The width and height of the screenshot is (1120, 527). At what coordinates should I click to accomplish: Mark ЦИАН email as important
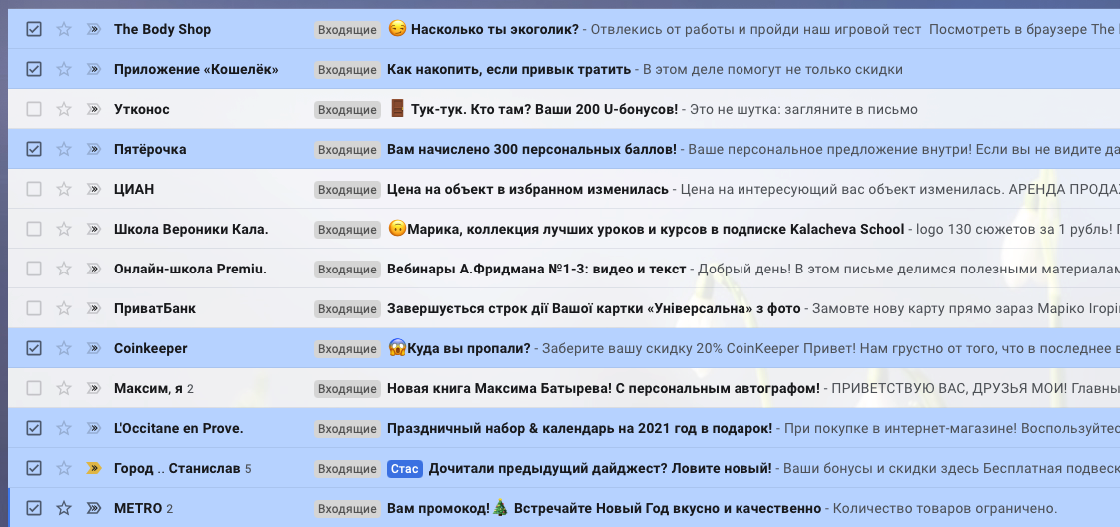coord(94,189)
